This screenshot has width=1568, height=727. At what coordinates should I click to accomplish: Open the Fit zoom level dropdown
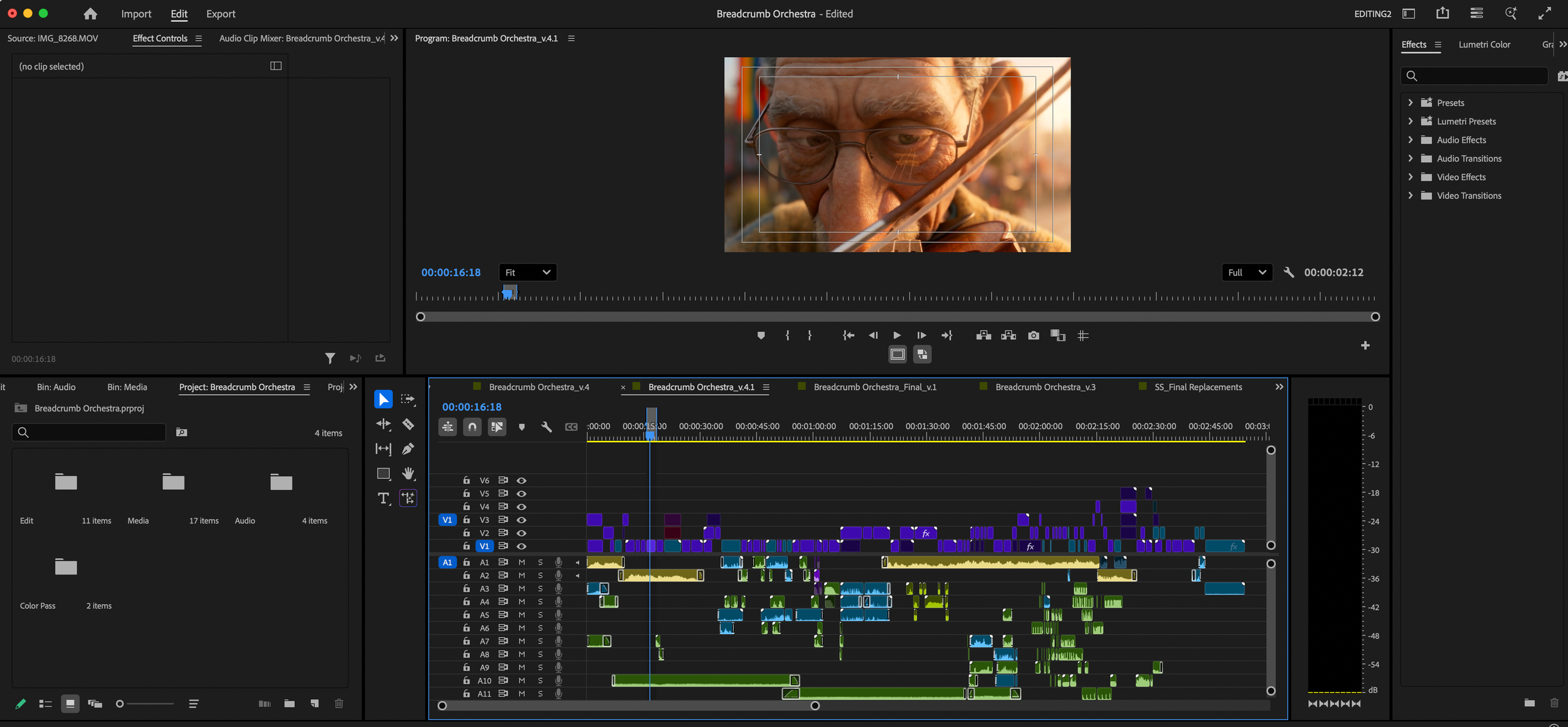click(x=527, y=272)
